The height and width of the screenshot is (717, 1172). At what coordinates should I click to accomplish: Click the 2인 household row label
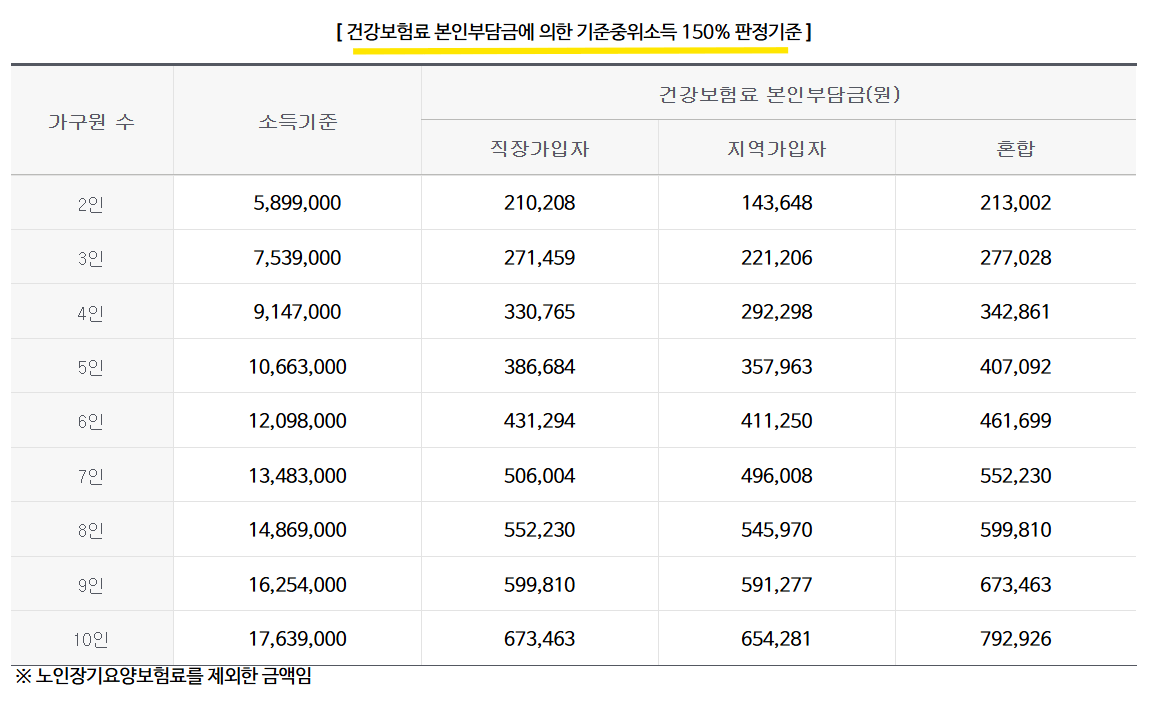pyautogui.click(x=91, y=202)
